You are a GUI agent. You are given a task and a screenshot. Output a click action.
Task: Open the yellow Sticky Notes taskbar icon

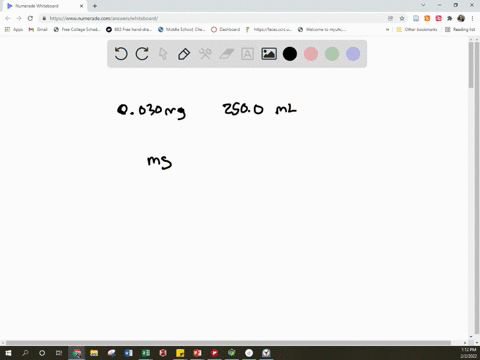(180, 353)
